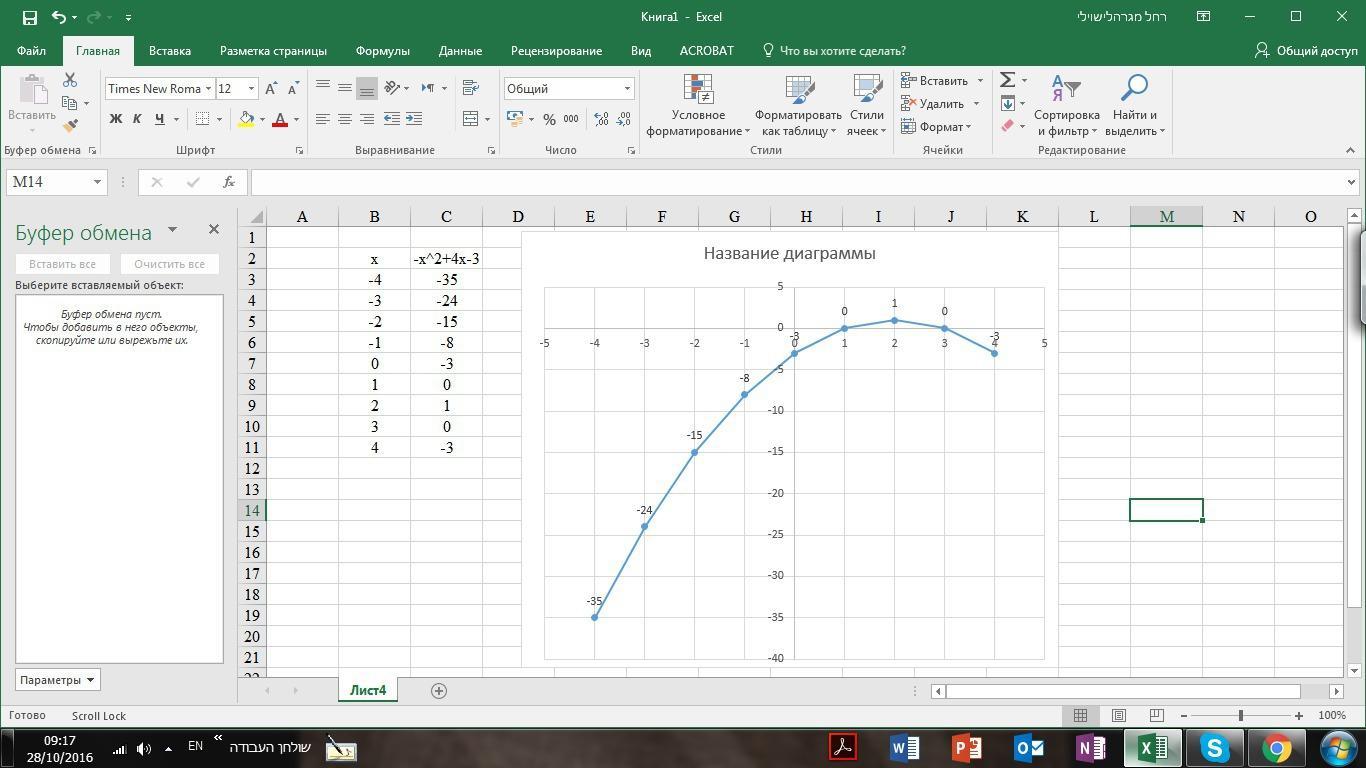This screenshot has width=1366, height=768.
Task: Switch to the Рецензирование tab
Action: coord(556,51)
